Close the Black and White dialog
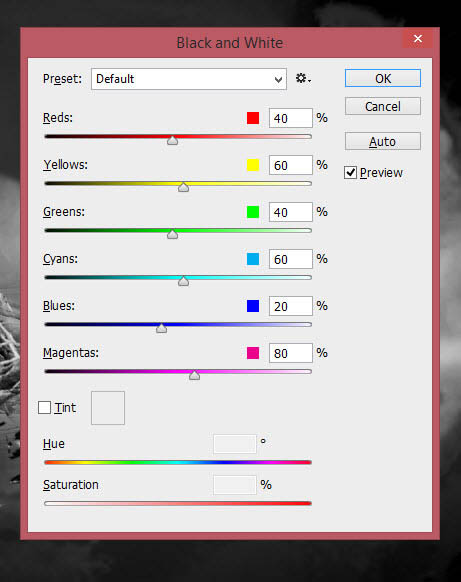461x582 pixels. pyautogui.click(x=418, y=39)
